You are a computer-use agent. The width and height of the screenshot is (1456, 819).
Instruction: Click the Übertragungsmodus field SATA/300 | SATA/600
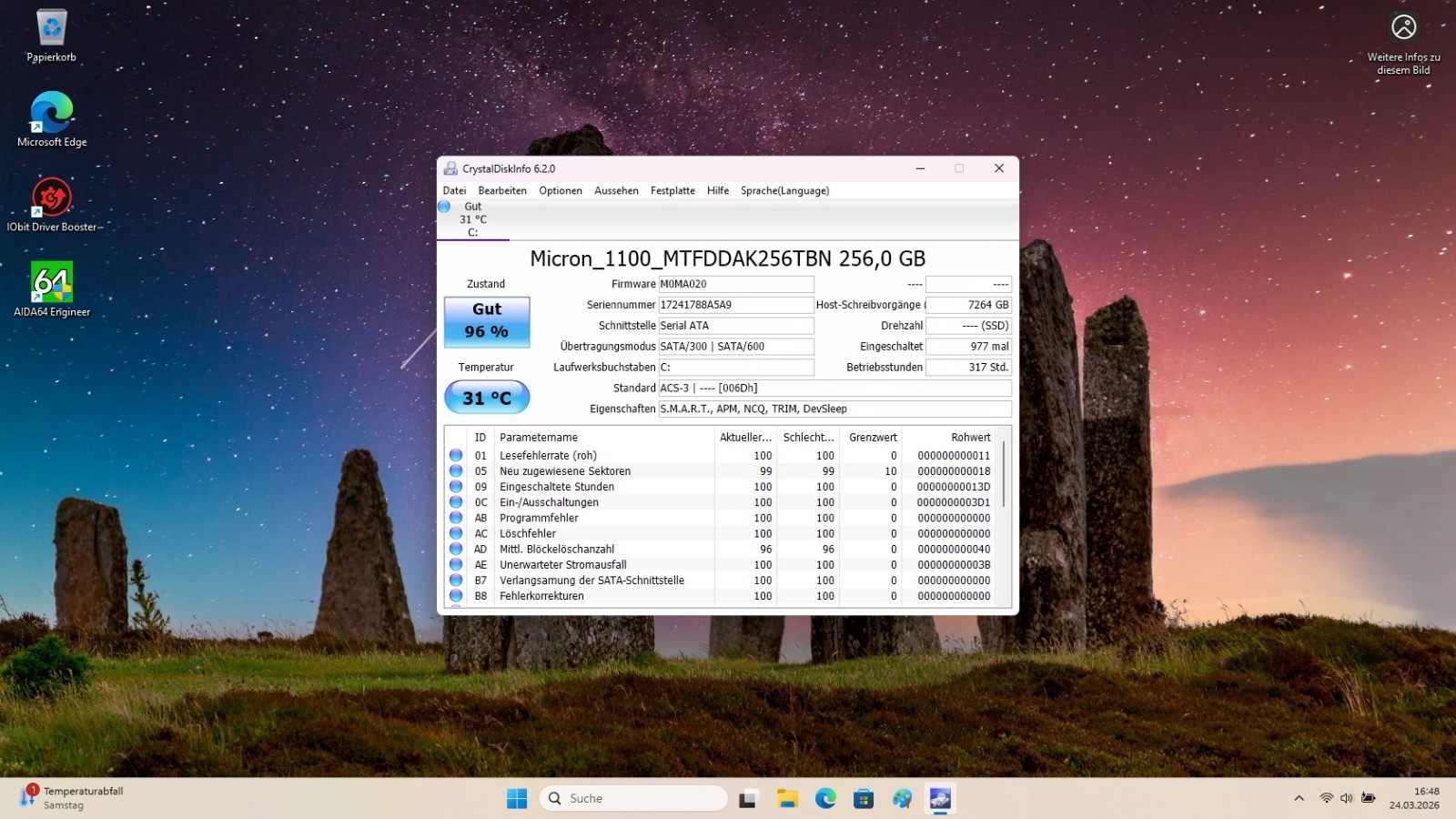[x=735, y=347]
